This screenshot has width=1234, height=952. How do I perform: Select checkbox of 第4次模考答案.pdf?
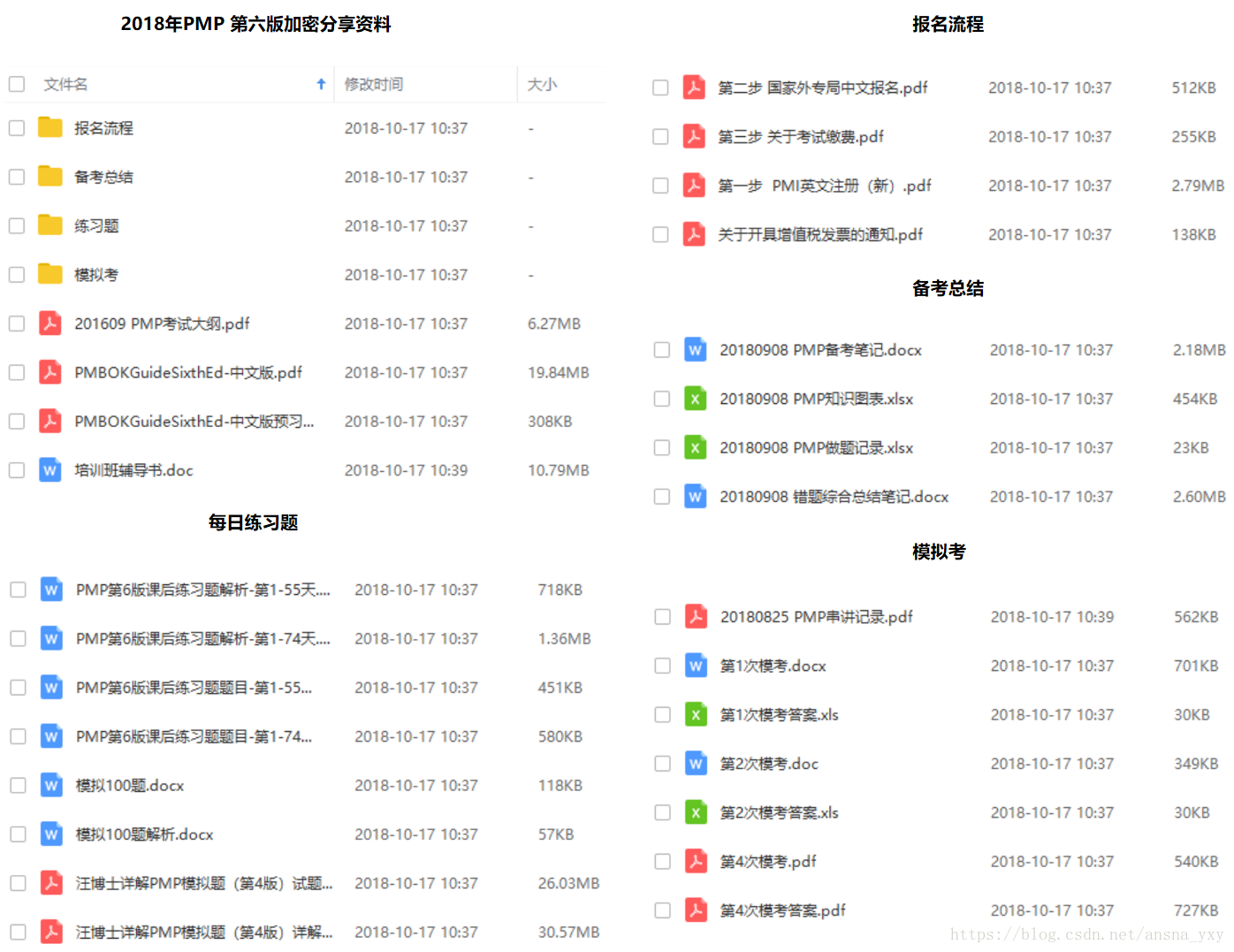tap(663, 910)
